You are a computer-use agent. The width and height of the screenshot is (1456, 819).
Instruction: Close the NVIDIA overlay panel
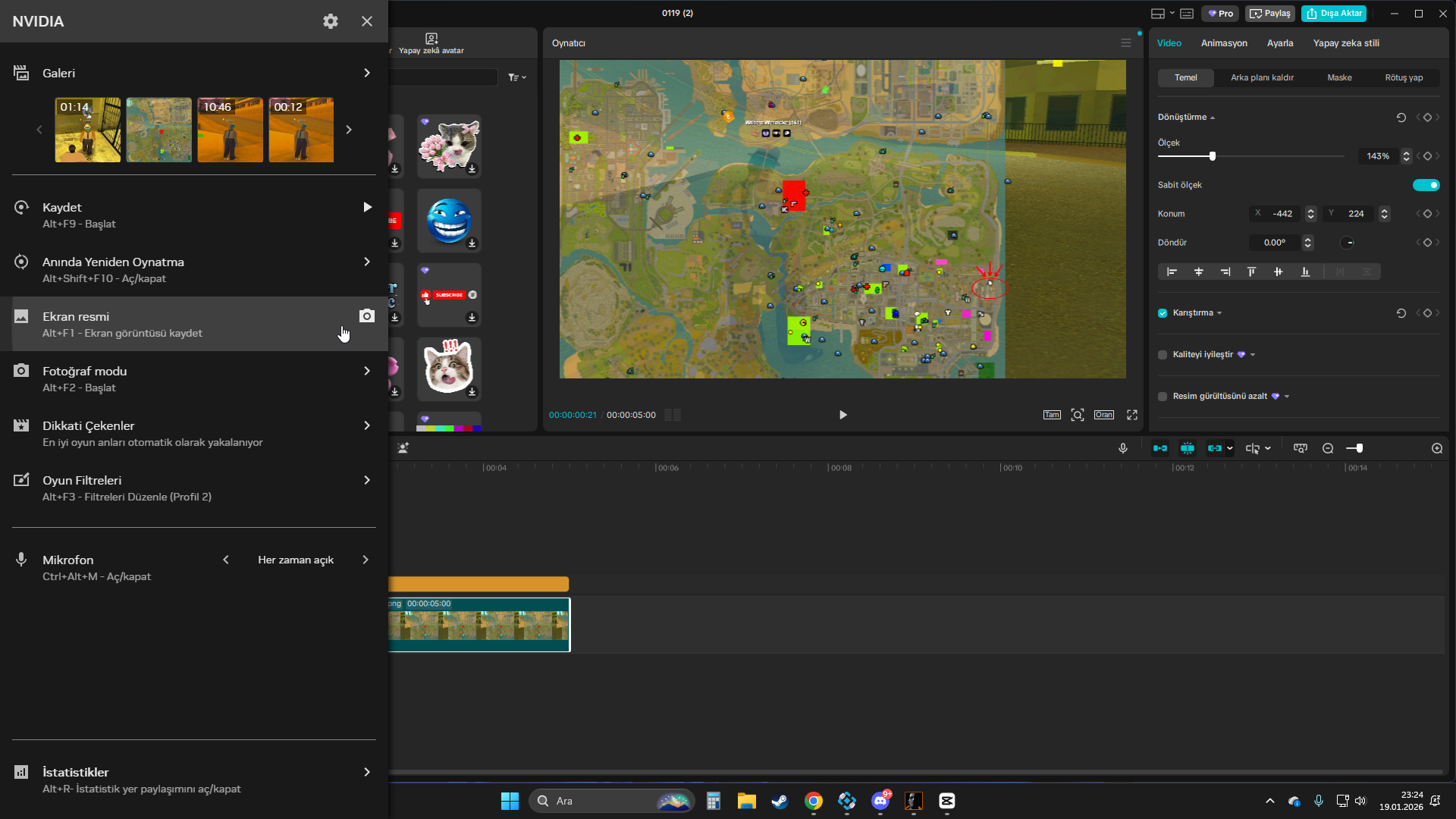tap(367, 21)
